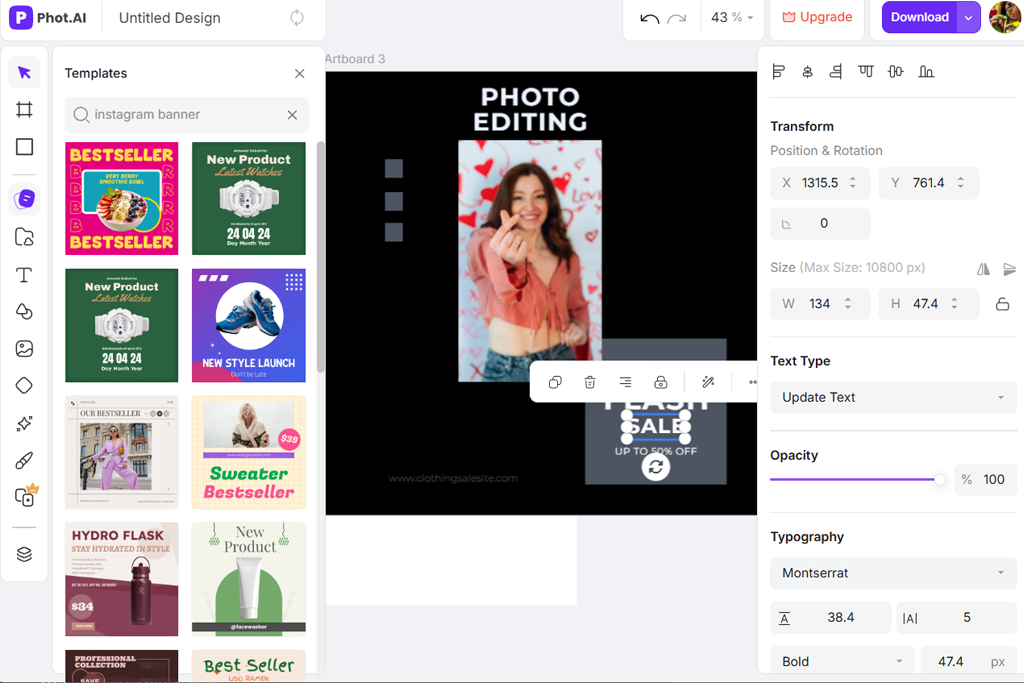Click the sync status icon beside title

[x=297, y=18]
